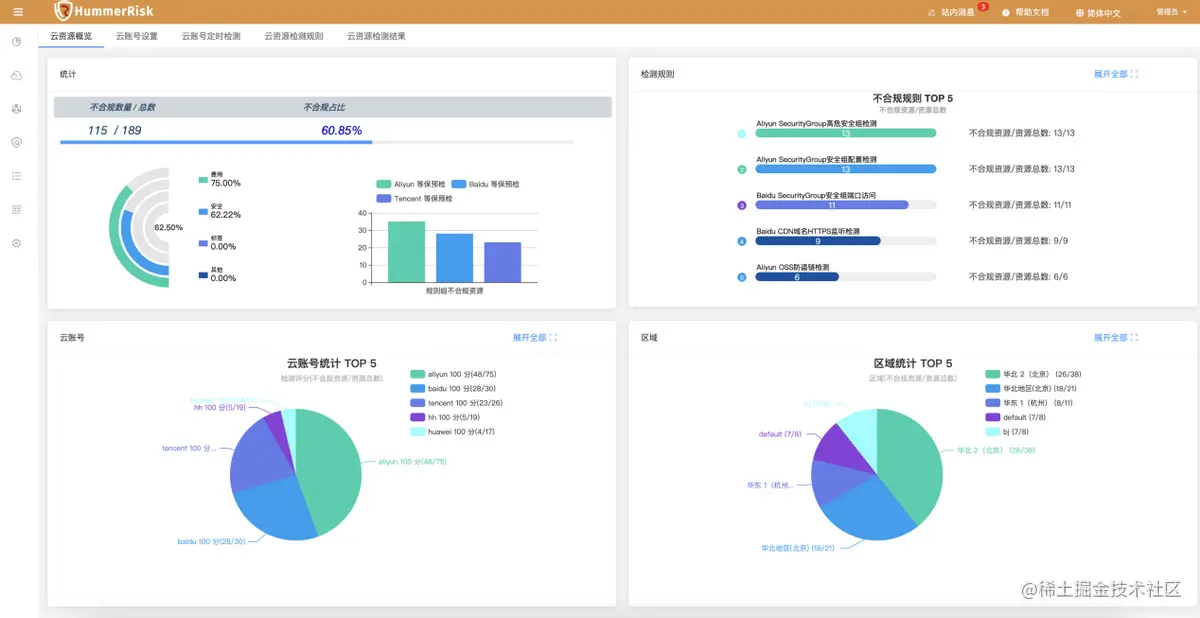Click the Aliyun SecurityGroup高危安全组检测 rule bar
This screenshot has height=618, width=1200.
click(x=845, y=133)
